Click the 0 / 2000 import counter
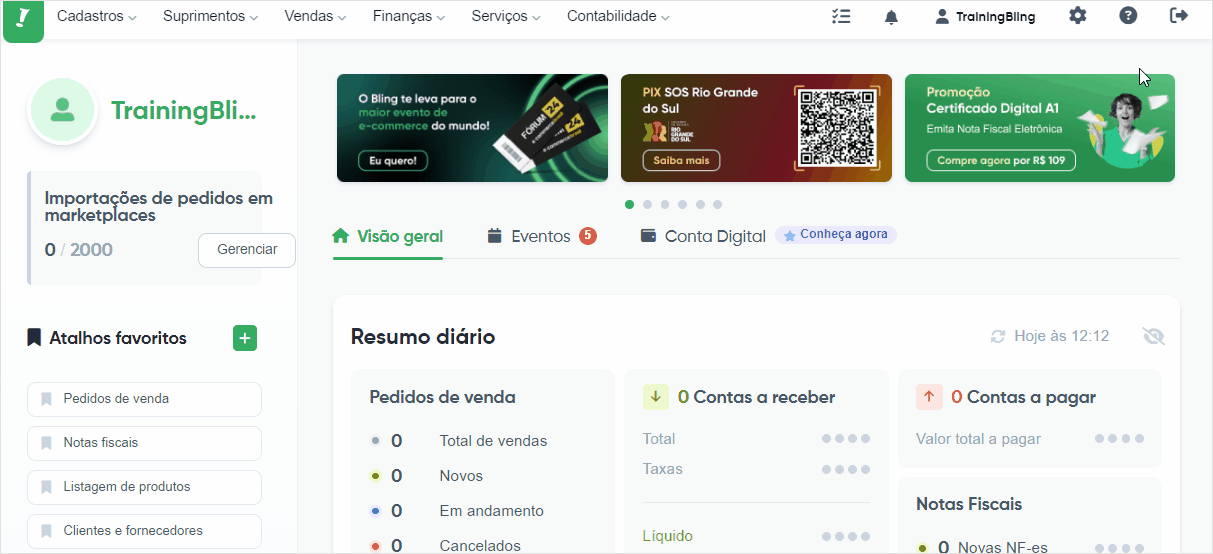1213x554 pixels. [79, 250]
